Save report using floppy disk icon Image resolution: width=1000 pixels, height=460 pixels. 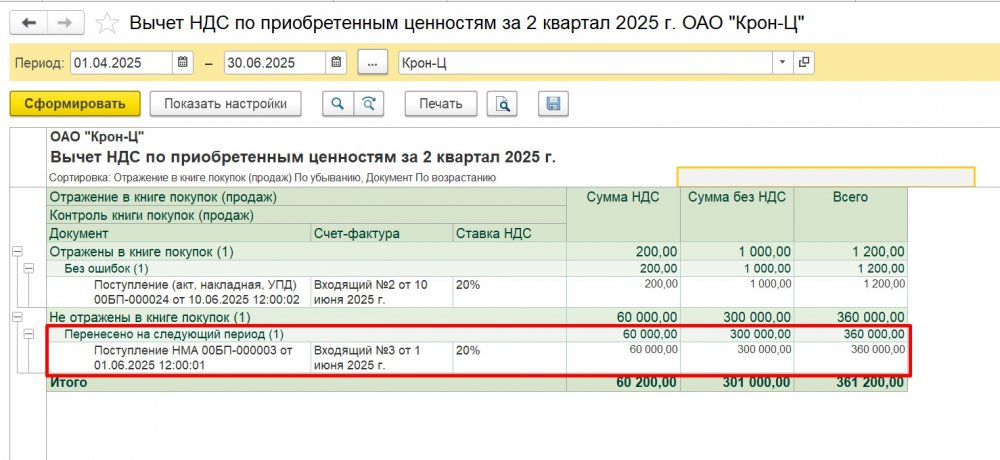(553, 104)
